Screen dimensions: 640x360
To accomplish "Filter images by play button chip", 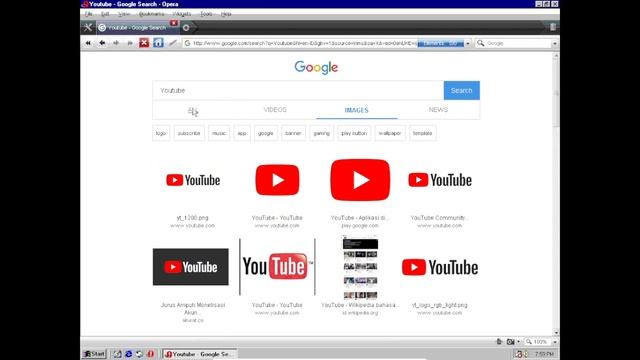I will pos(354,133).
